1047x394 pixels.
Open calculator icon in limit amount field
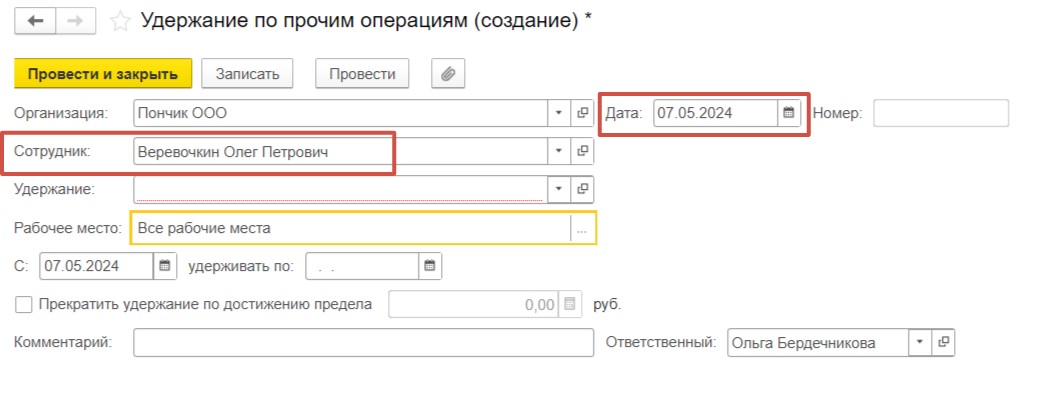tap(570, 305)
